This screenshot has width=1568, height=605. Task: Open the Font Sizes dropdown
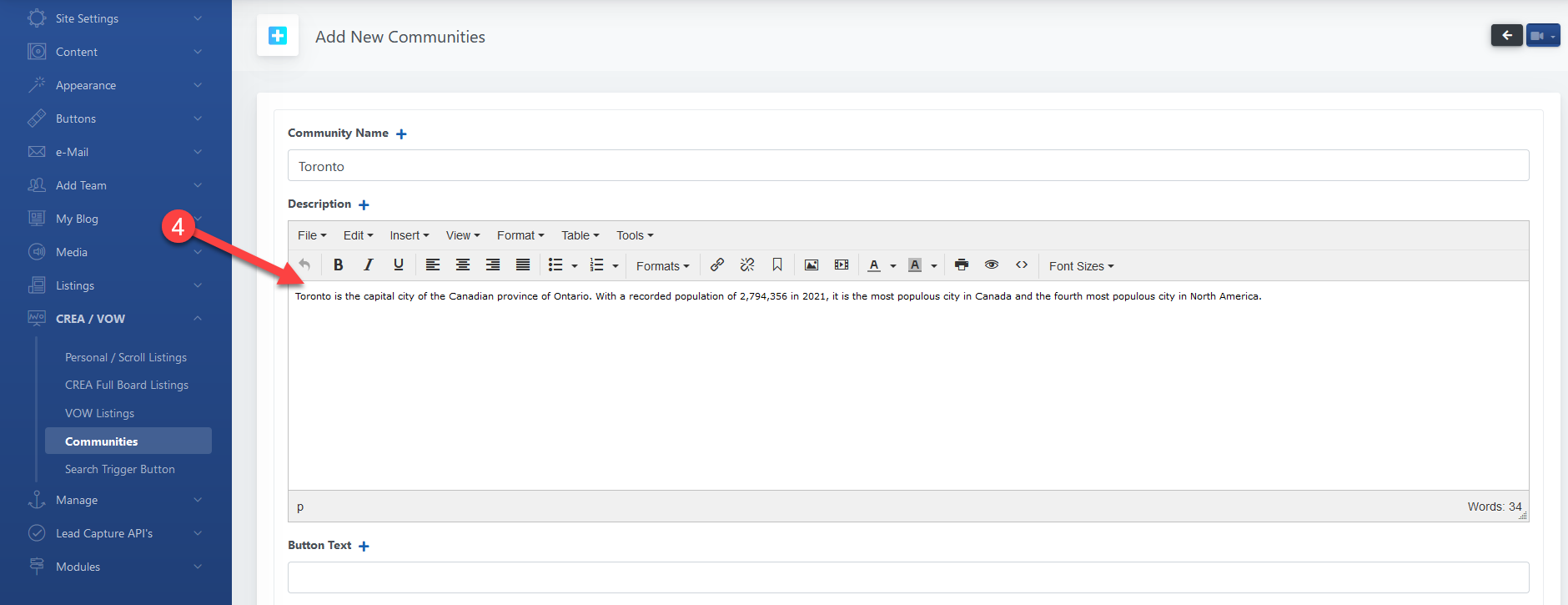click(x=1081, y=266)
